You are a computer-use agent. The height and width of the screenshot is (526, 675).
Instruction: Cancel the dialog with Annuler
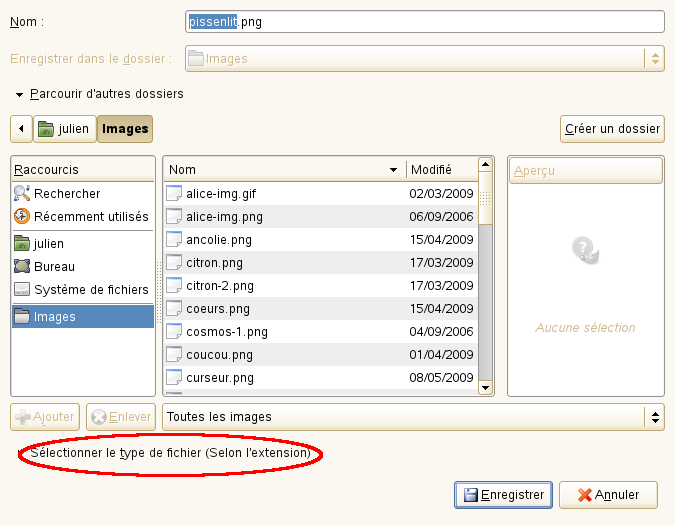click(608, 495)
